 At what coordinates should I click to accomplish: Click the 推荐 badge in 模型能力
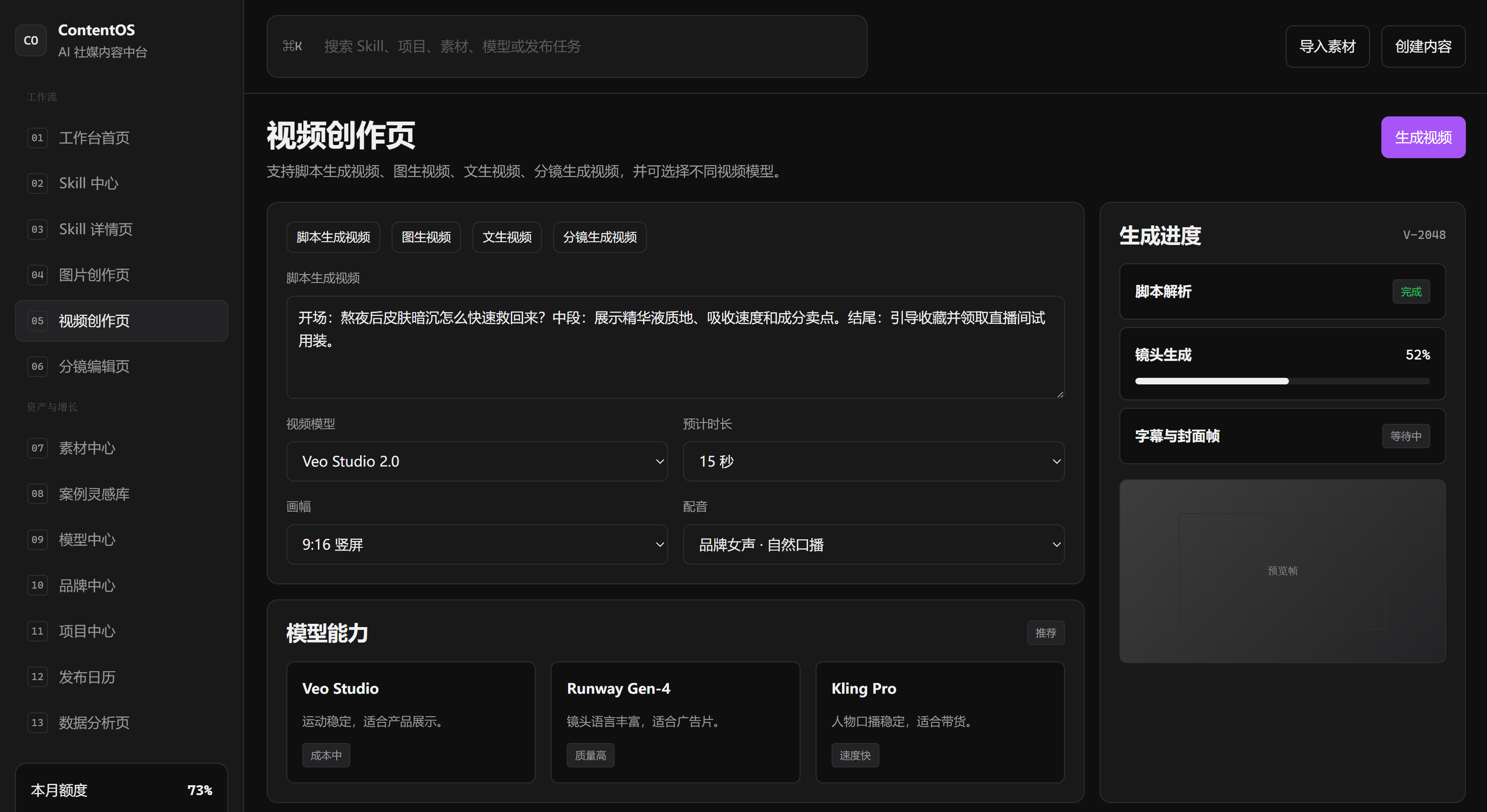pos(1045,633)
